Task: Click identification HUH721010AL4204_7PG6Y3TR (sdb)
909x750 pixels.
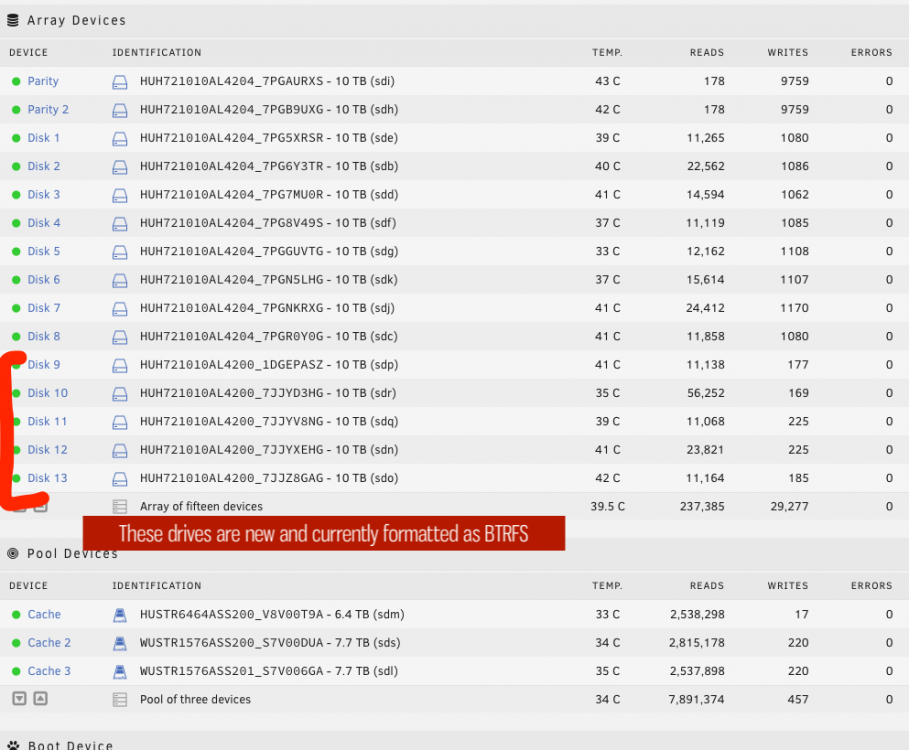Action: tap(269, 166)
